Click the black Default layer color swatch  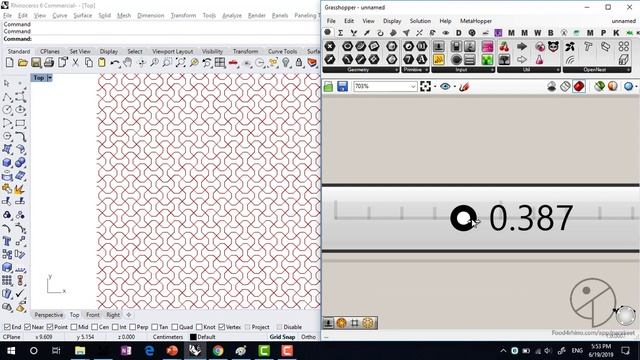point(193,337)
